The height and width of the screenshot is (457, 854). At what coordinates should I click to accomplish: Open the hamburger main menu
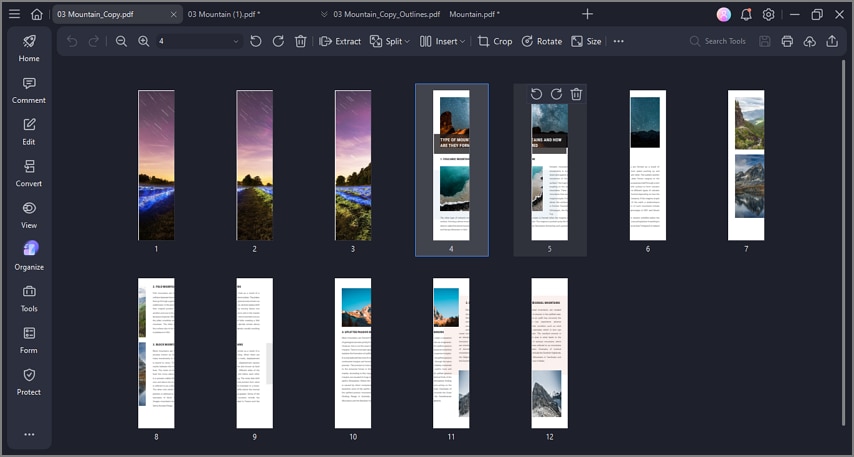click(x=15, y=14)
